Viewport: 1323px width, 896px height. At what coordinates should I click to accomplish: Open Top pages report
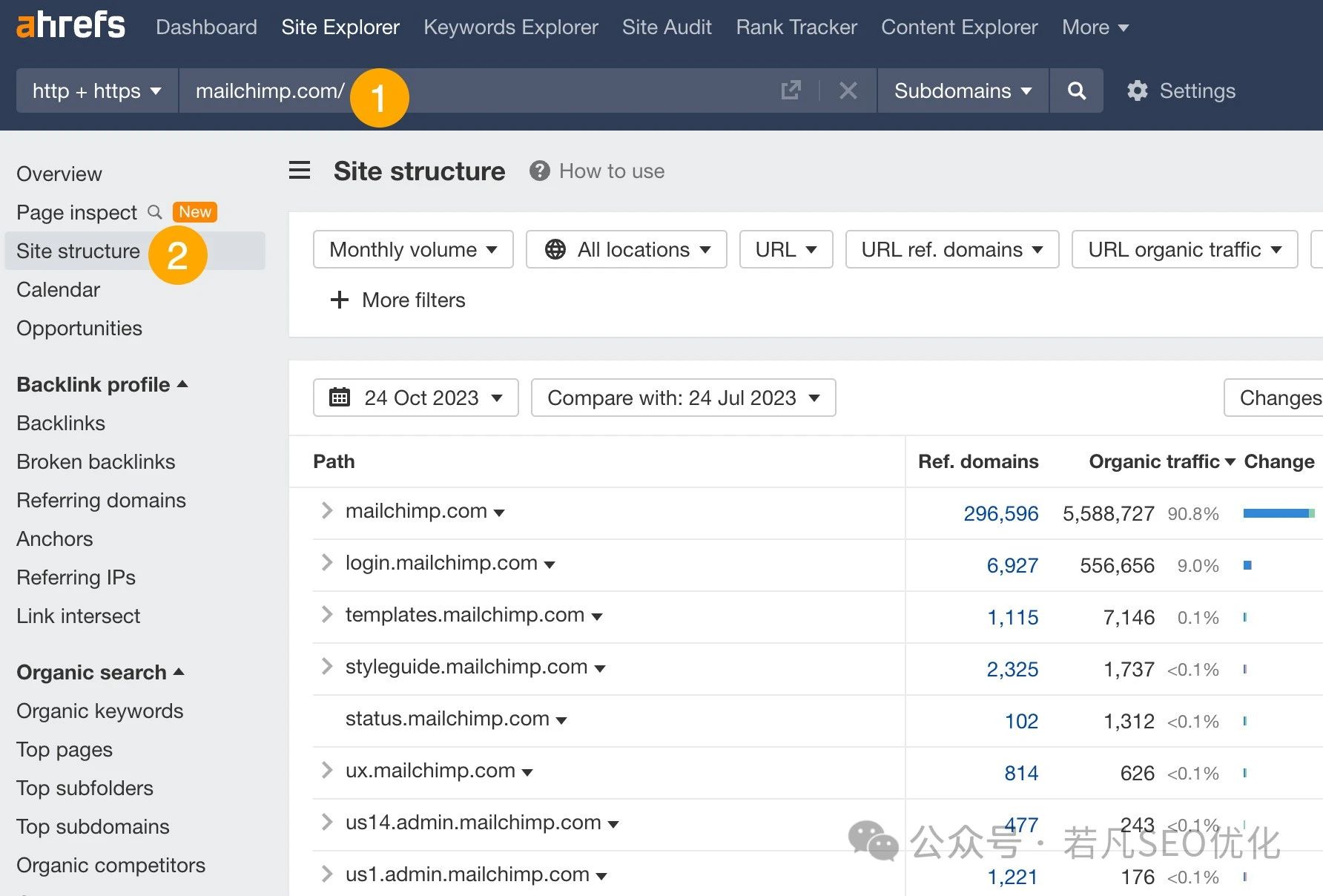point(65,749)
